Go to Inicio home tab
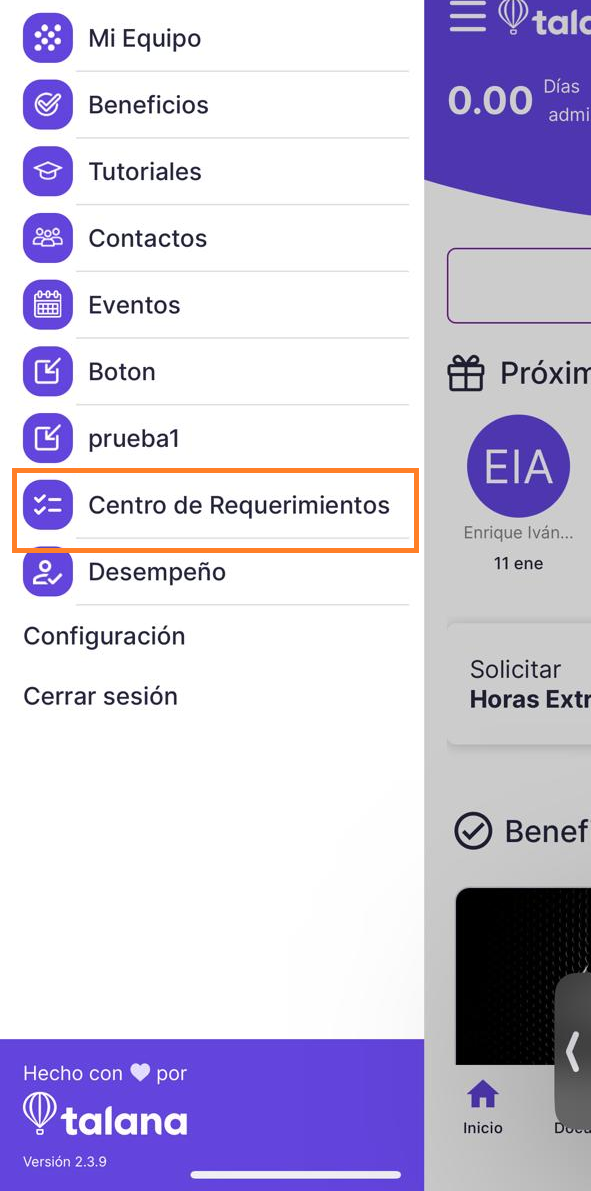The width and height of the screenshot is (591, 1191). (x=483, y=1107)
